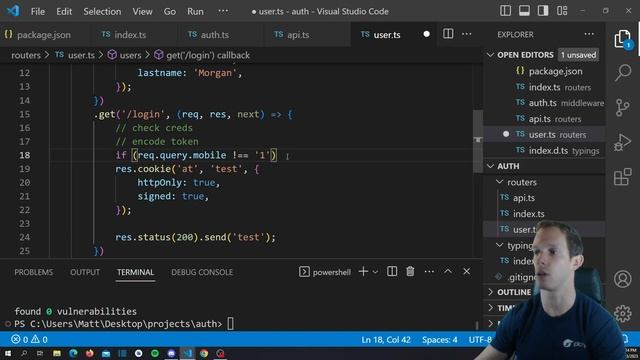The width and height of the screenshot is (640, 360).
Task: Open the File menu
Action: coord(38,11)
